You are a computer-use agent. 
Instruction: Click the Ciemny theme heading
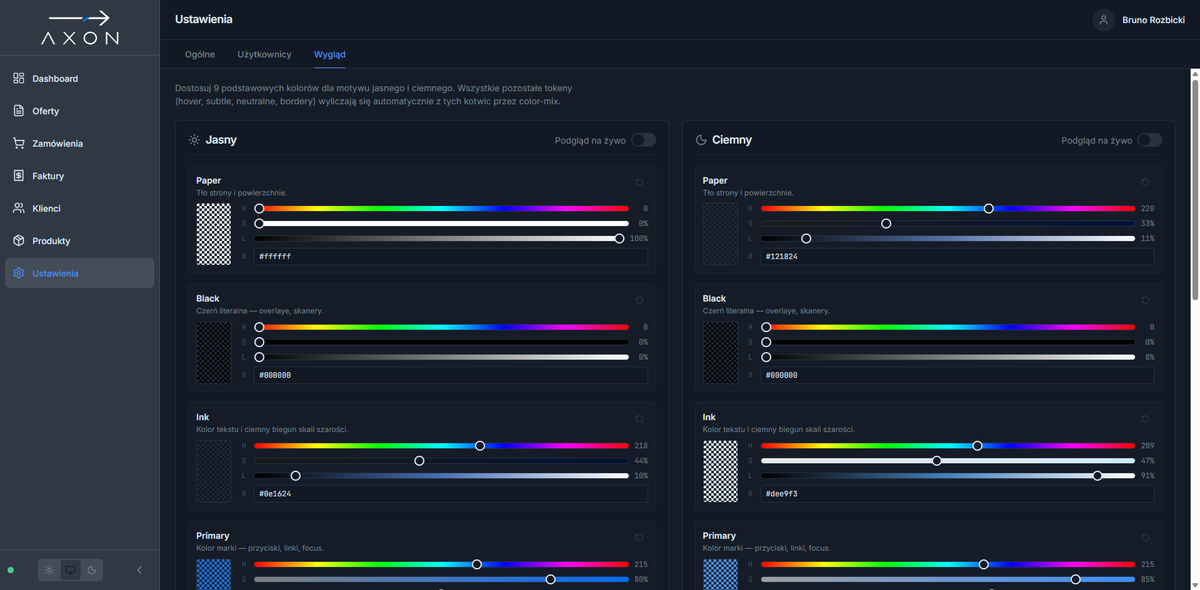(732, 140)
